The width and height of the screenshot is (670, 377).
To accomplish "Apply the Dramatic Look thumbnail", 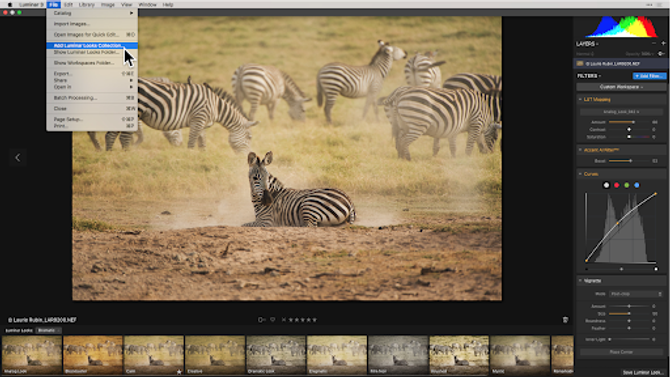I will [x=276, y=355].
